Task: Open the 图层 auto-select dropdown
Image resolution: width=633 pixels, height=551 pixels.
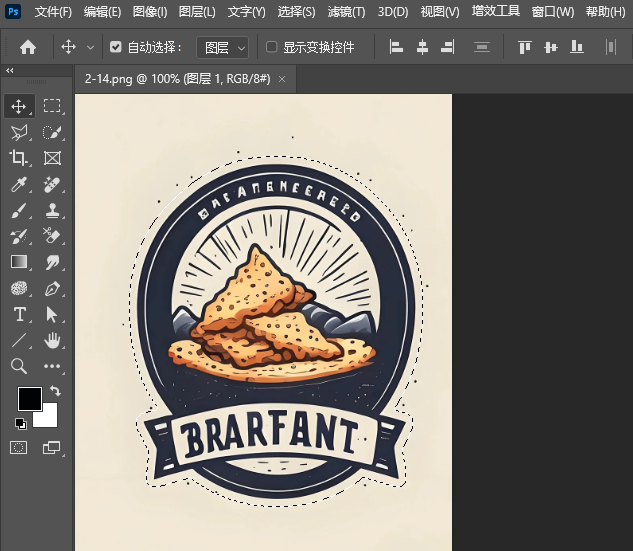Action: pos(222,47)
